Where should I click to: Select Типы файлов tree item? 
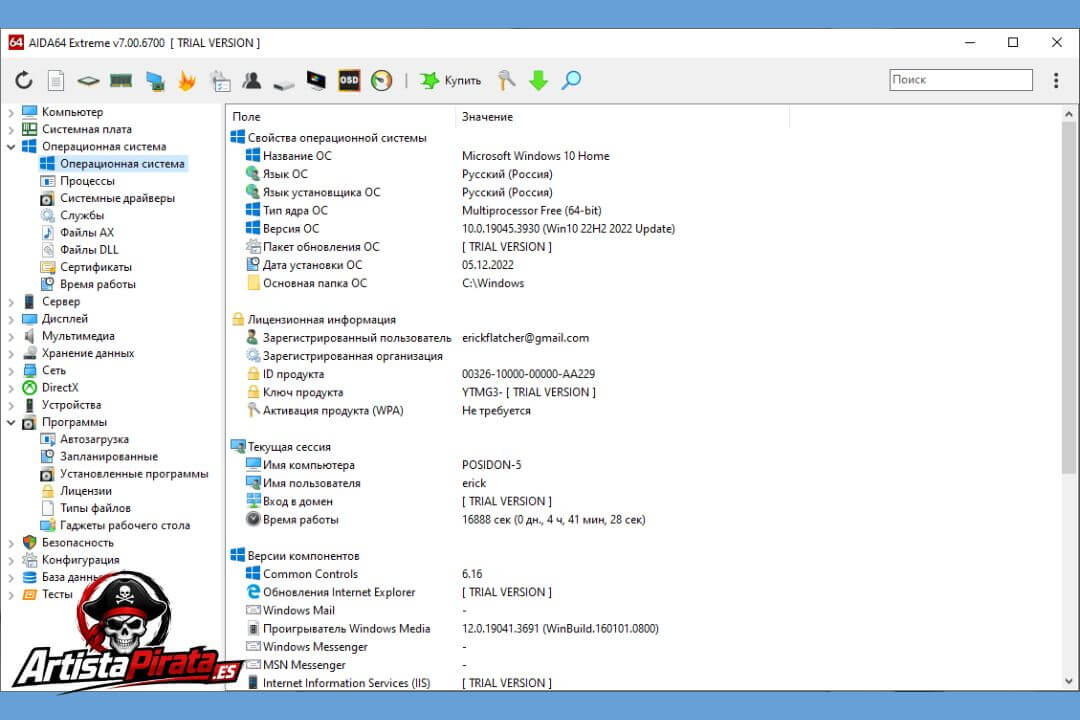[x=95, y=508]
